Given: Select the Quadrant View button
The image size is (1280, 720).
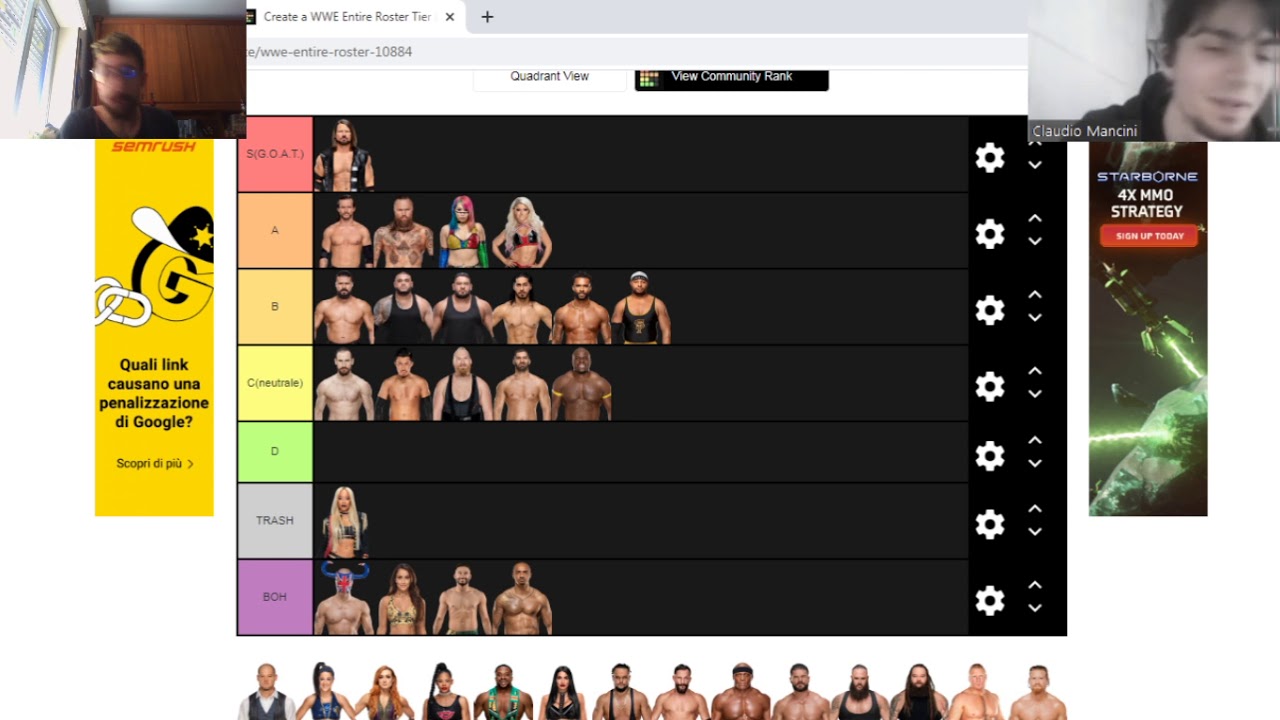Looking at the screenshot, I should tap(549, 77).
